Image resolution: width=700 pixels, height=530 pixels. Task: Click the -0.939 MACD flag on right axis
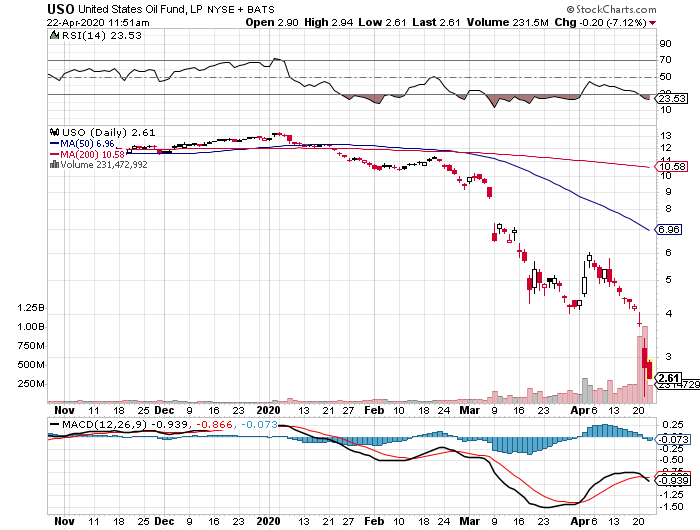coord(672,480)
